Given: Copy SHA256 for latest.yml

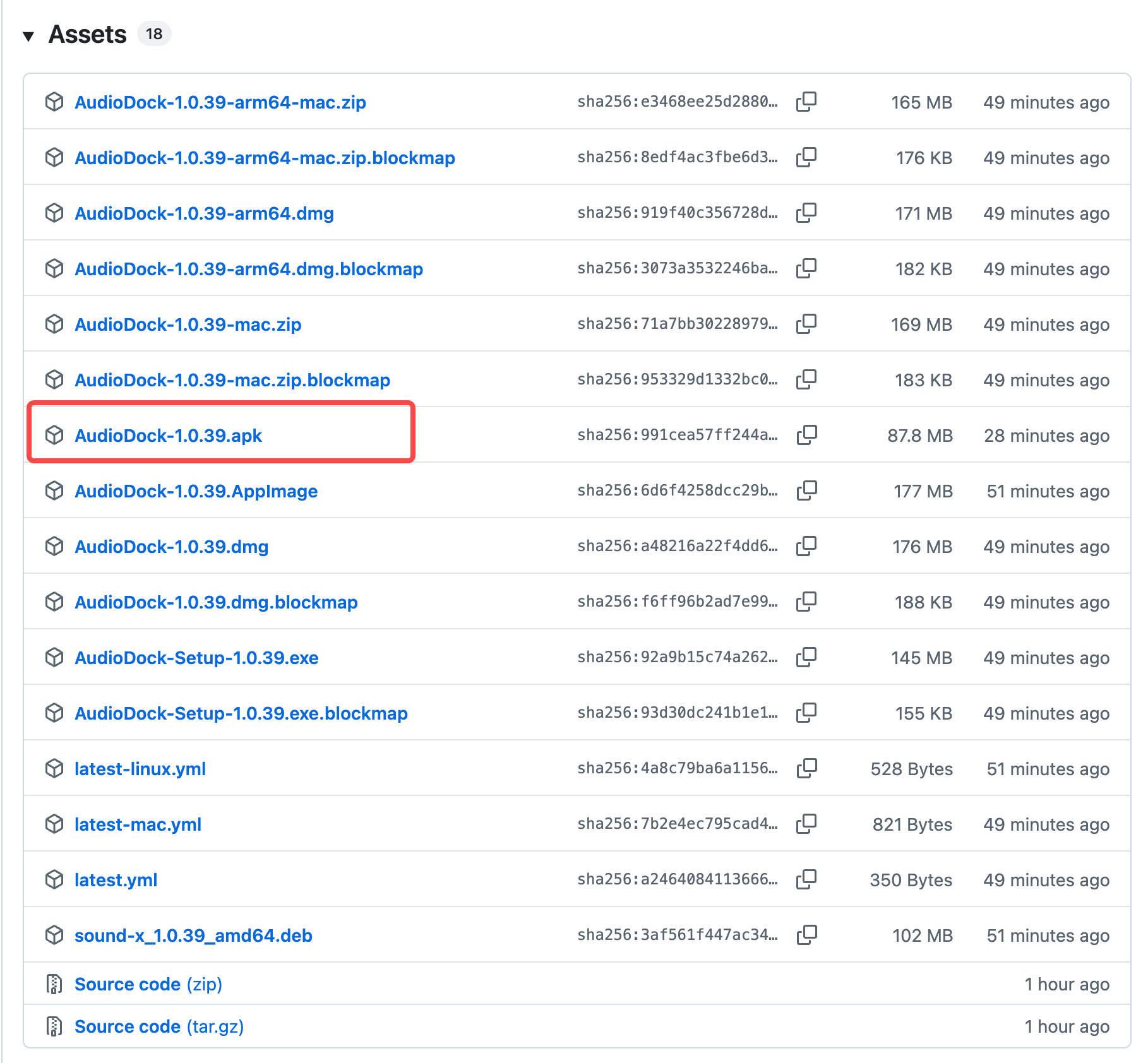Looking at the screenshot, I should [x=806, y=879].
